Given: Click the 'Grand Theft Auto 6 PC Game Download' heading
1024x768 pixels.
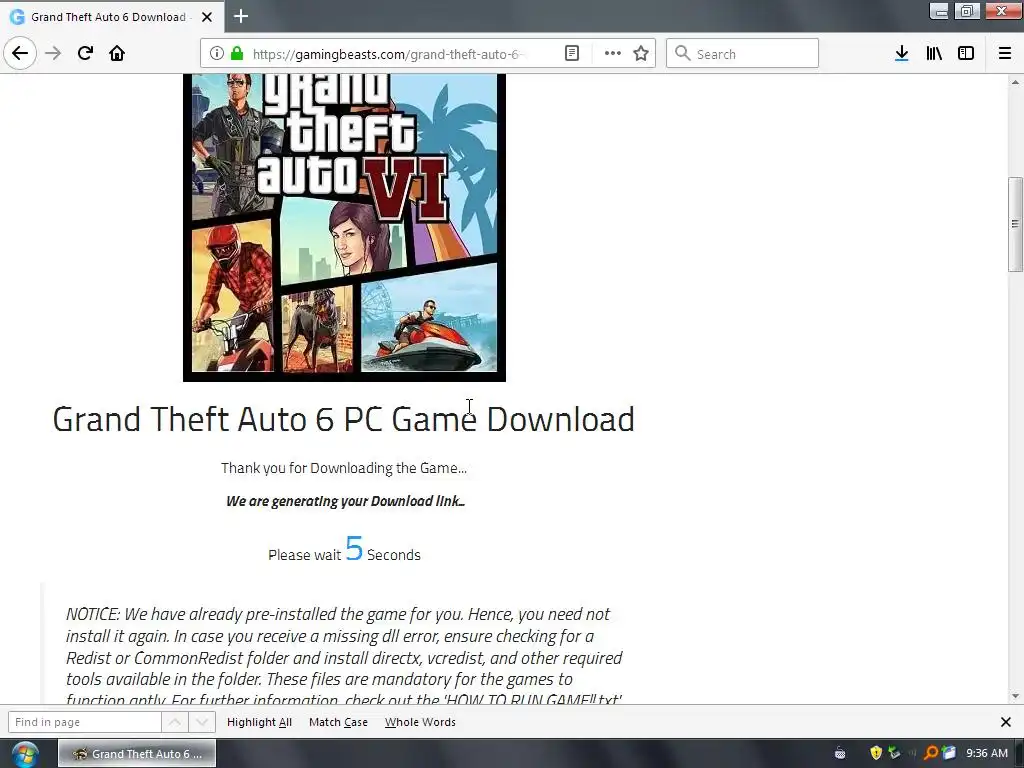Looking at the screenshot, I should click(344, 419).
